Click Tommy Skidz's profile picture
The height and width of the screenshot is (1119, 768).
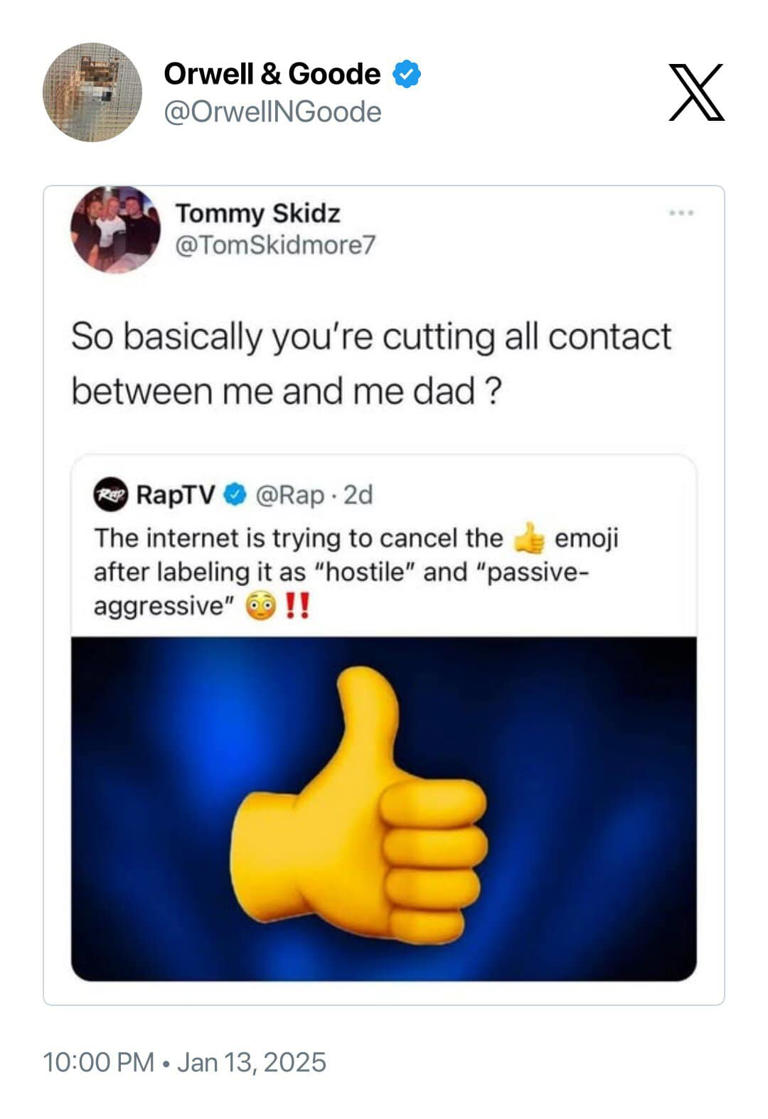[117, 230]
